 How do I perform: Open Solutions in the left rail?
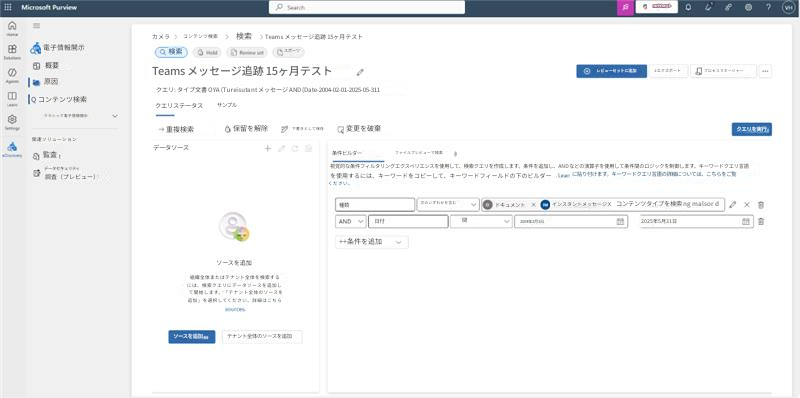(x=12, y=52)
